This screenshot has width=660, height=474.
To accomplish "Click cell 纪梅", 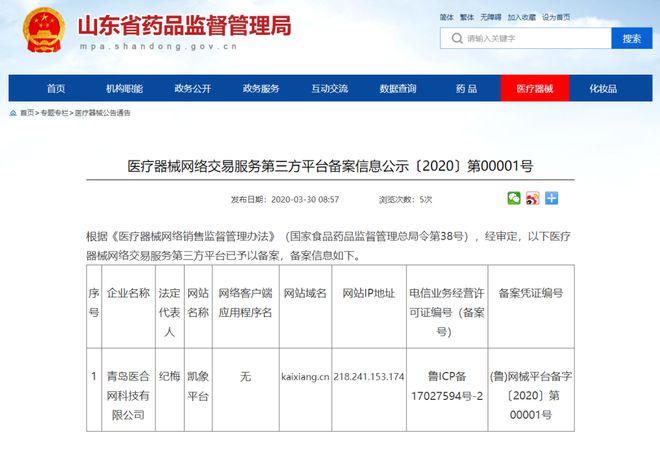I will [170, 376].
